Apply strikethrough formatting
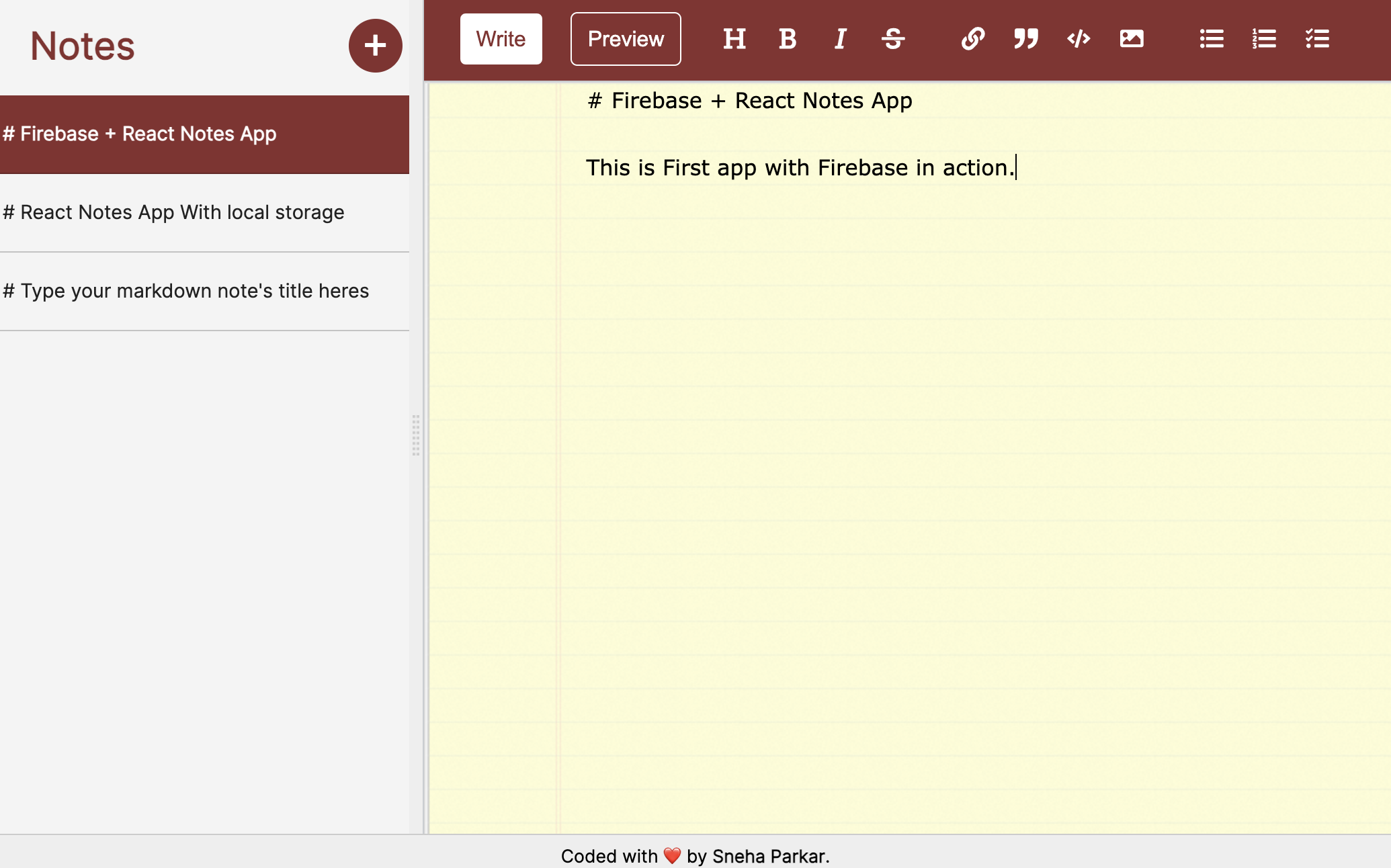This screenshot has height=868, width=1391. (893, 39)
